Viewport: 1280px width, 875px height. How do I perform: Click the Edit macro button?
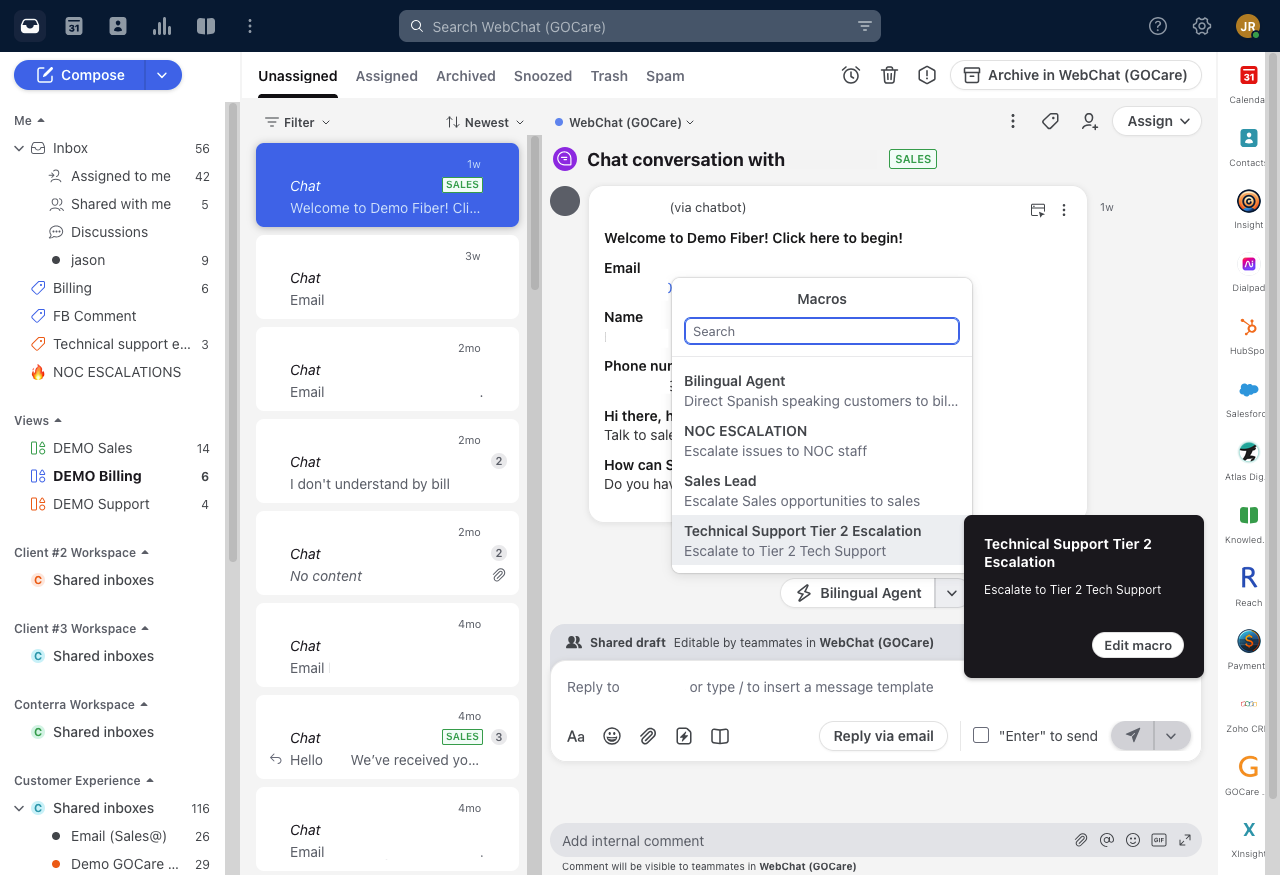1138,645
